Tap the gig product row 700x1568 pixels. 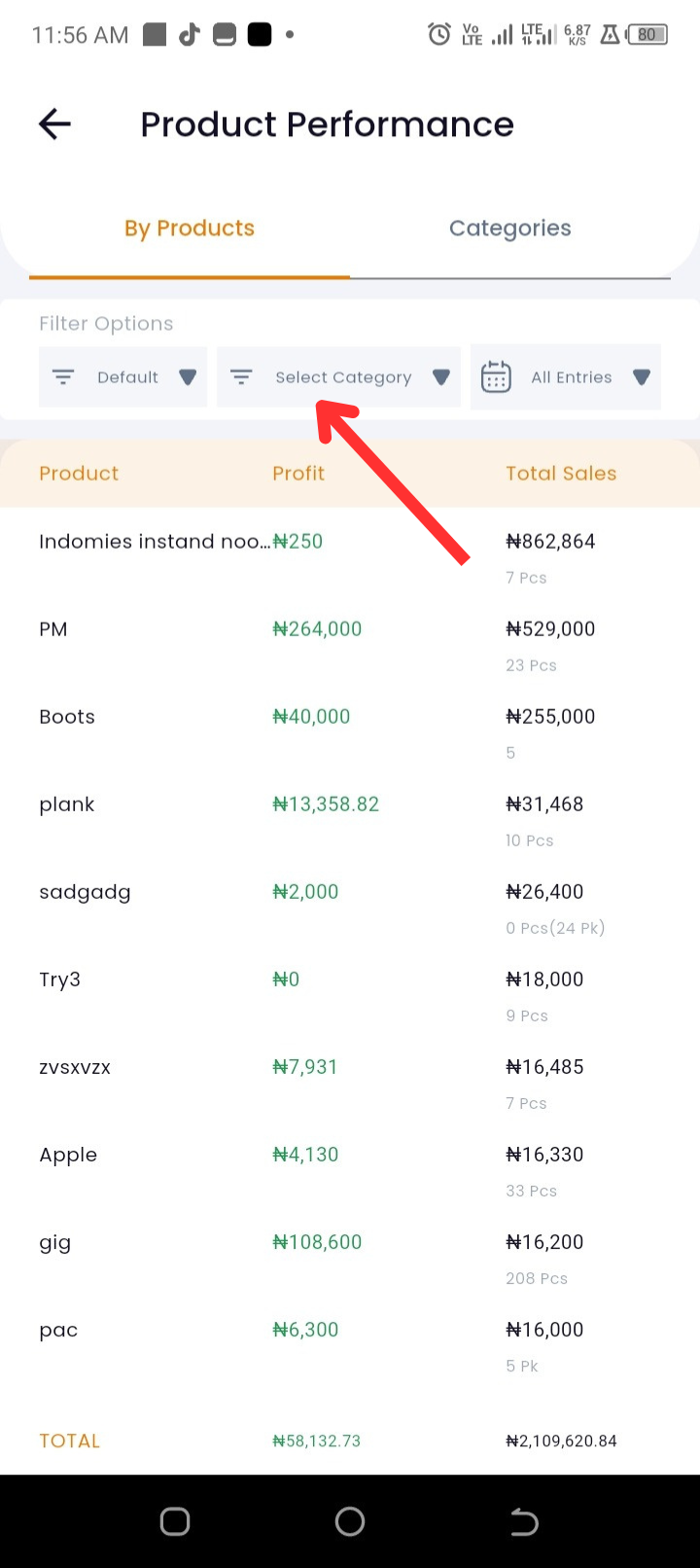pos(350,1257)
